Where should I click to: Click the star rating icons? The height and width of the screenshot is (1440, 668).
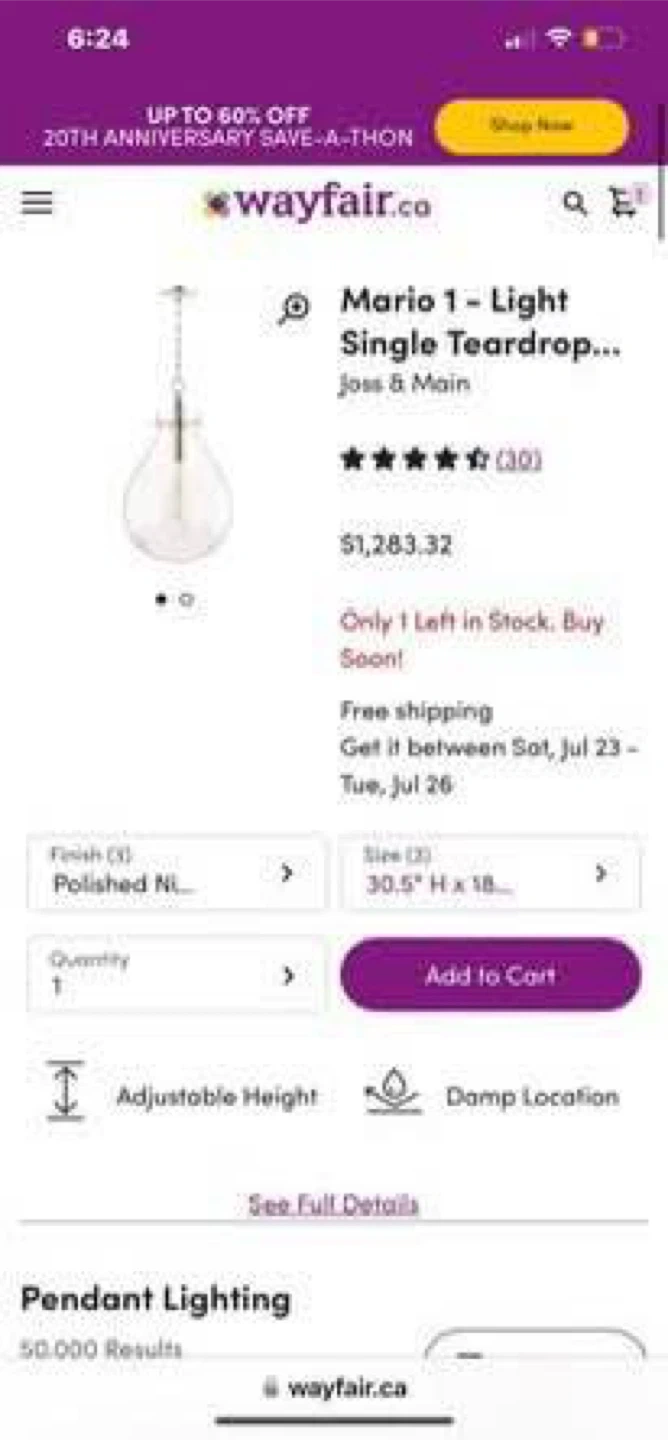414,459
